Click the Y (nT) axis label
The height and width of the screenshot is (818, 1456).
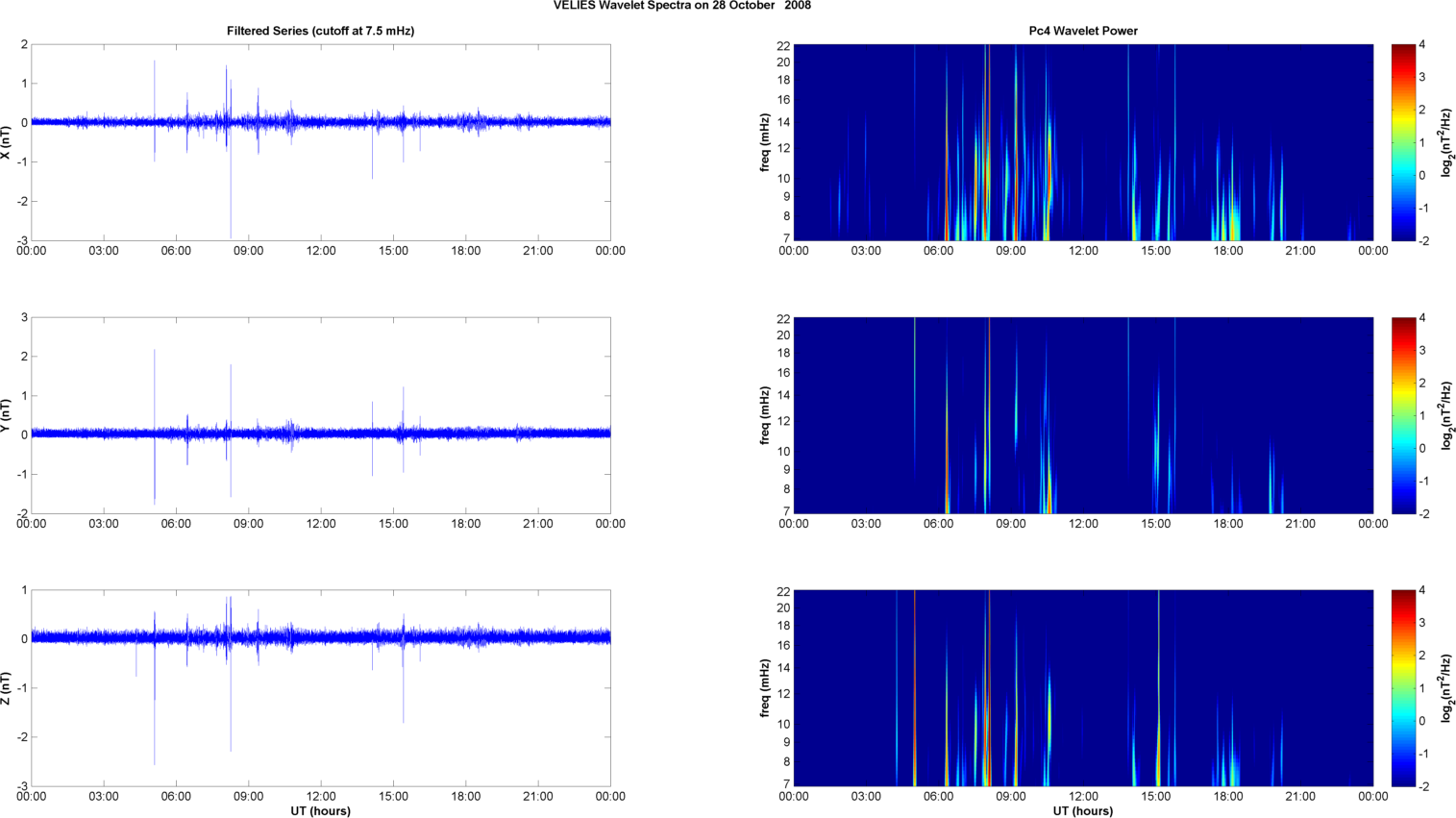point(6,415)
